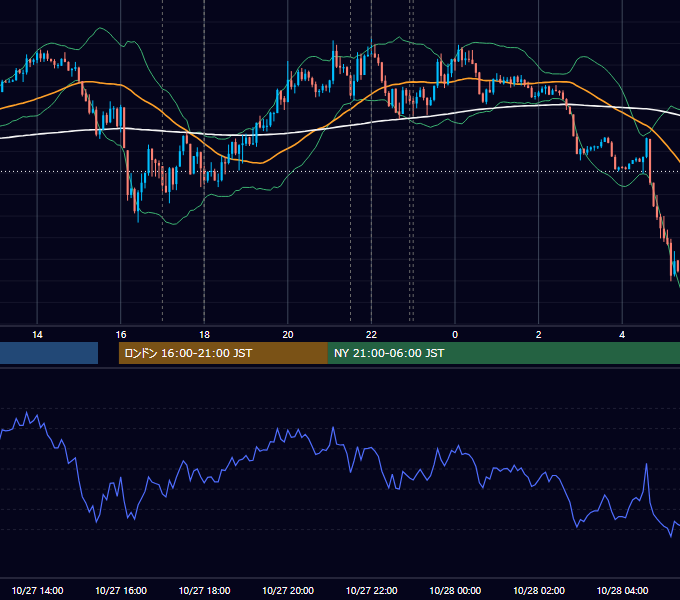Click the blue session bar before London
The height and width of the screenshot is (600, 680).
pos(49,353)
